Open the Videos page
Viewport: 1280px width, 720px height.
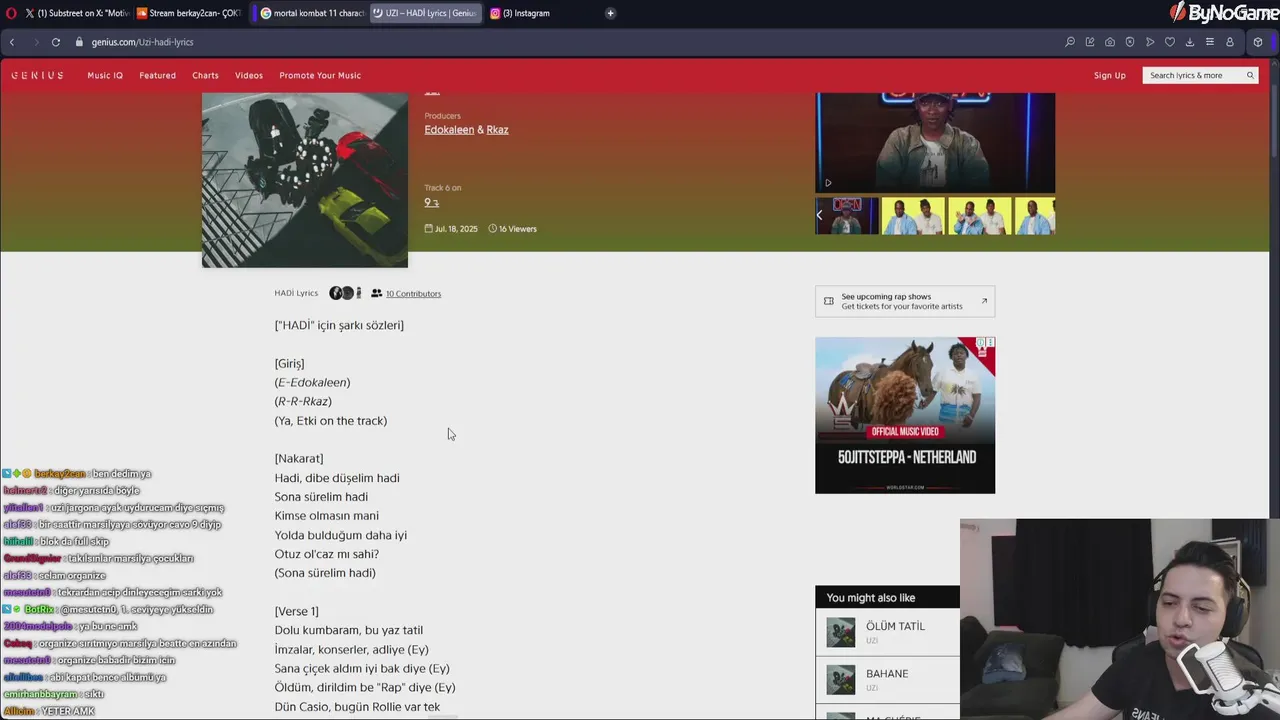(x=249, y=75)
